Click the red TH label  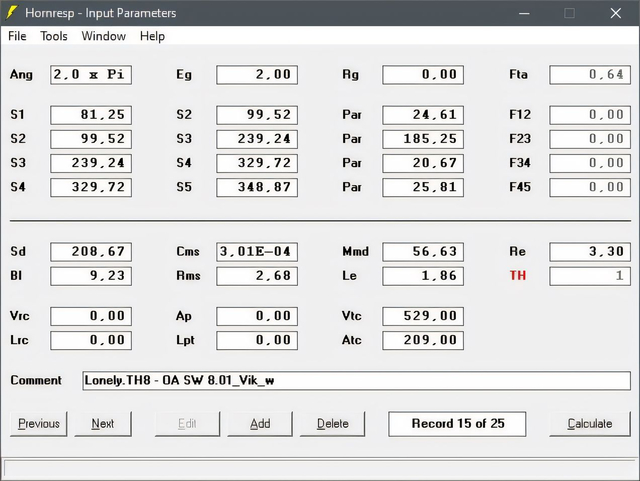pos(518,276)
